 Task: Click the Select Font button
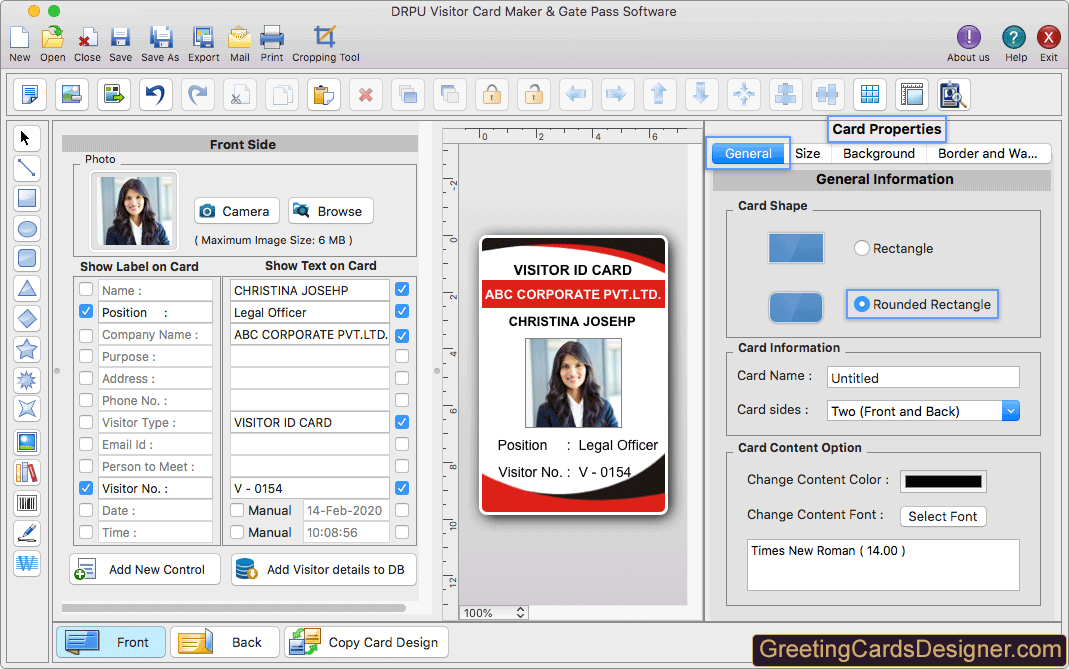tap(943, 516)
